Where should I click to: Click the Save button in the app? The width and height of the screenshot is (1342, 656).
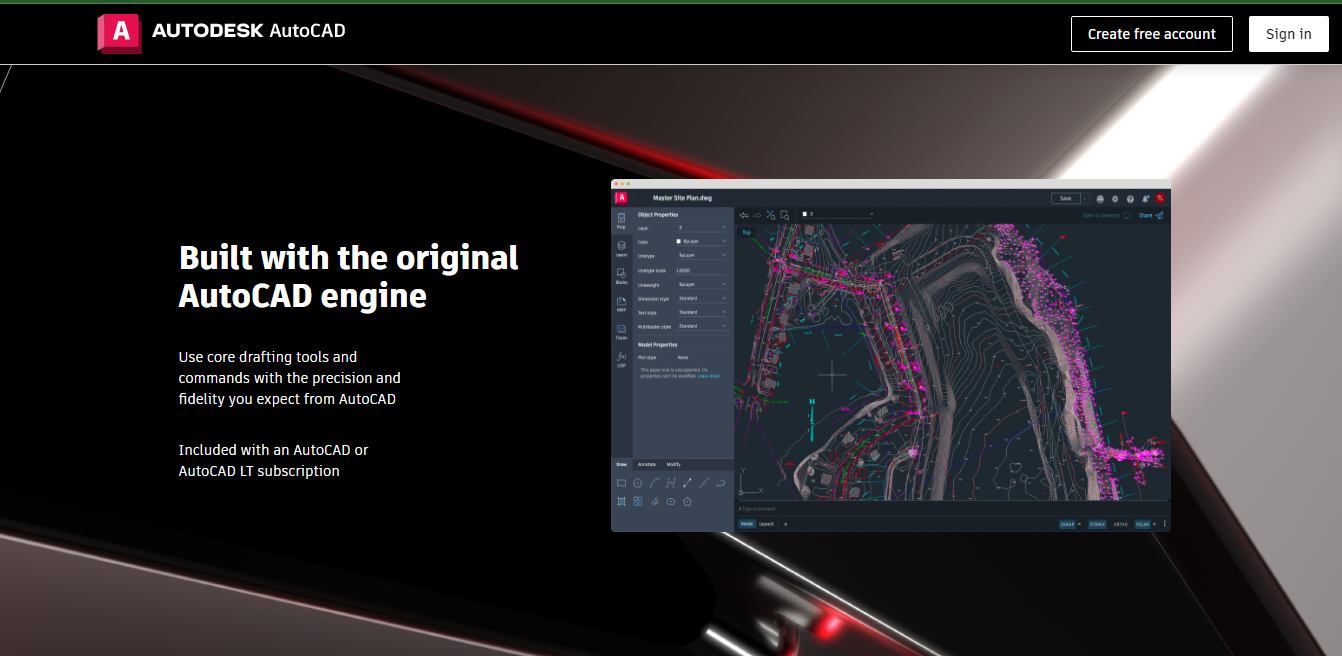click(x=1066, y=199)
